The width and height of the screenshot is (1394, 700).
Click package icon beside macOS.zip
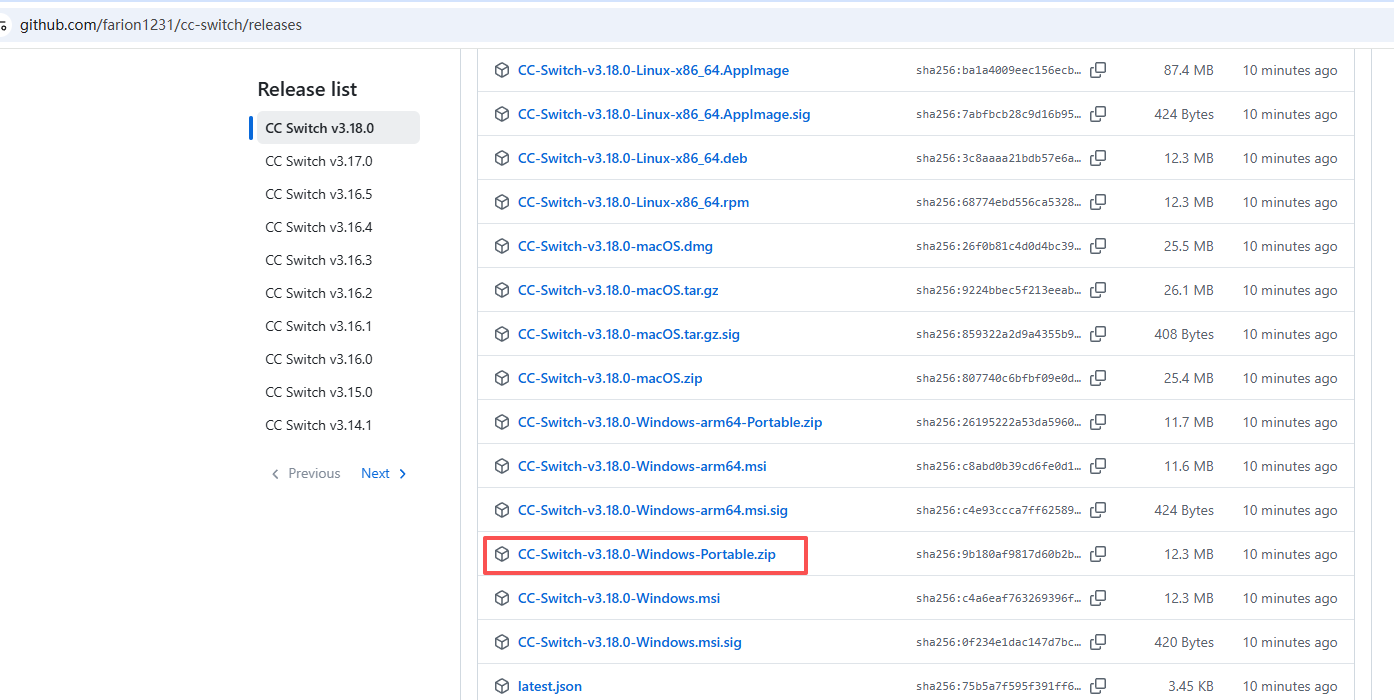[x=502, y=378]
